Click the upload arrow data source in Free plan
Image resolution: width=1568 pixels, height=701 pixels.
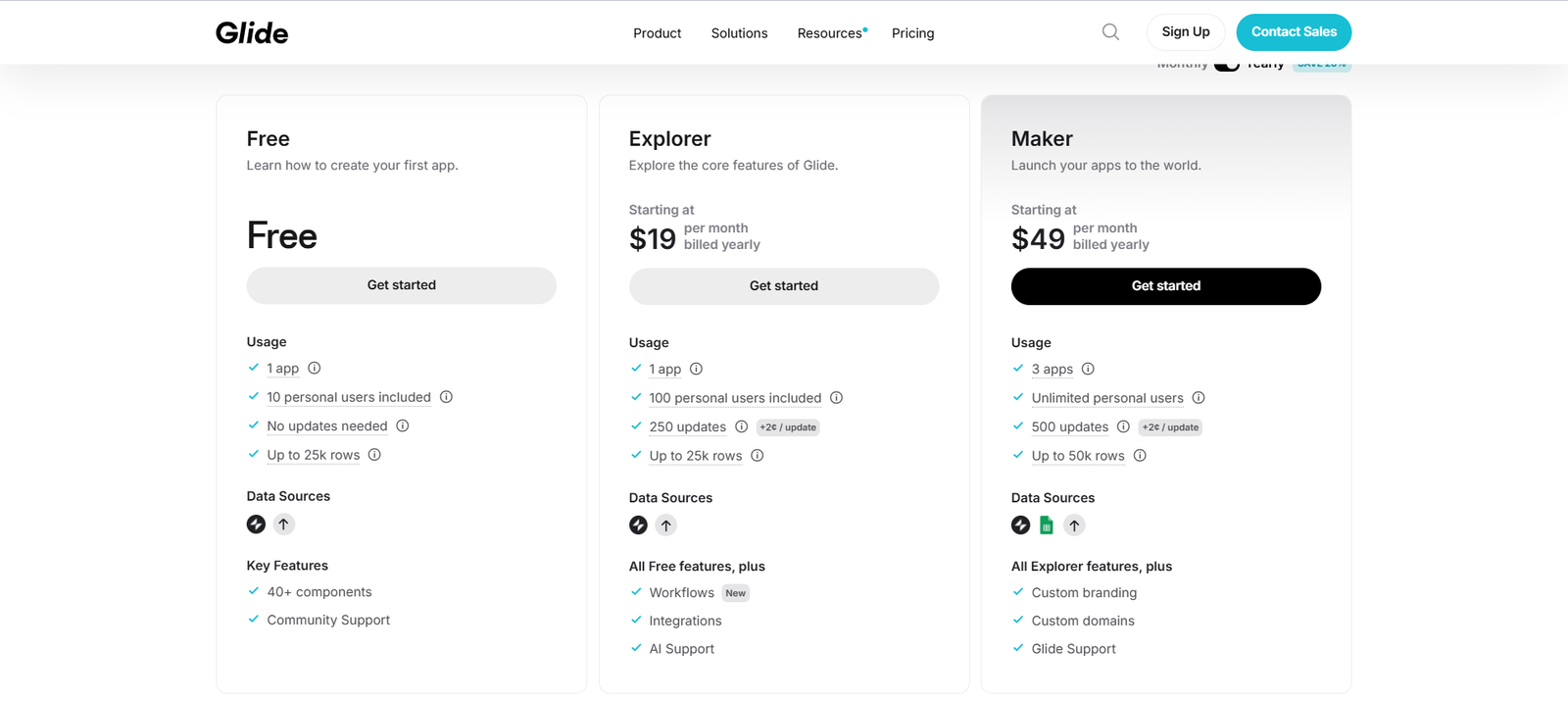[283, 525]
